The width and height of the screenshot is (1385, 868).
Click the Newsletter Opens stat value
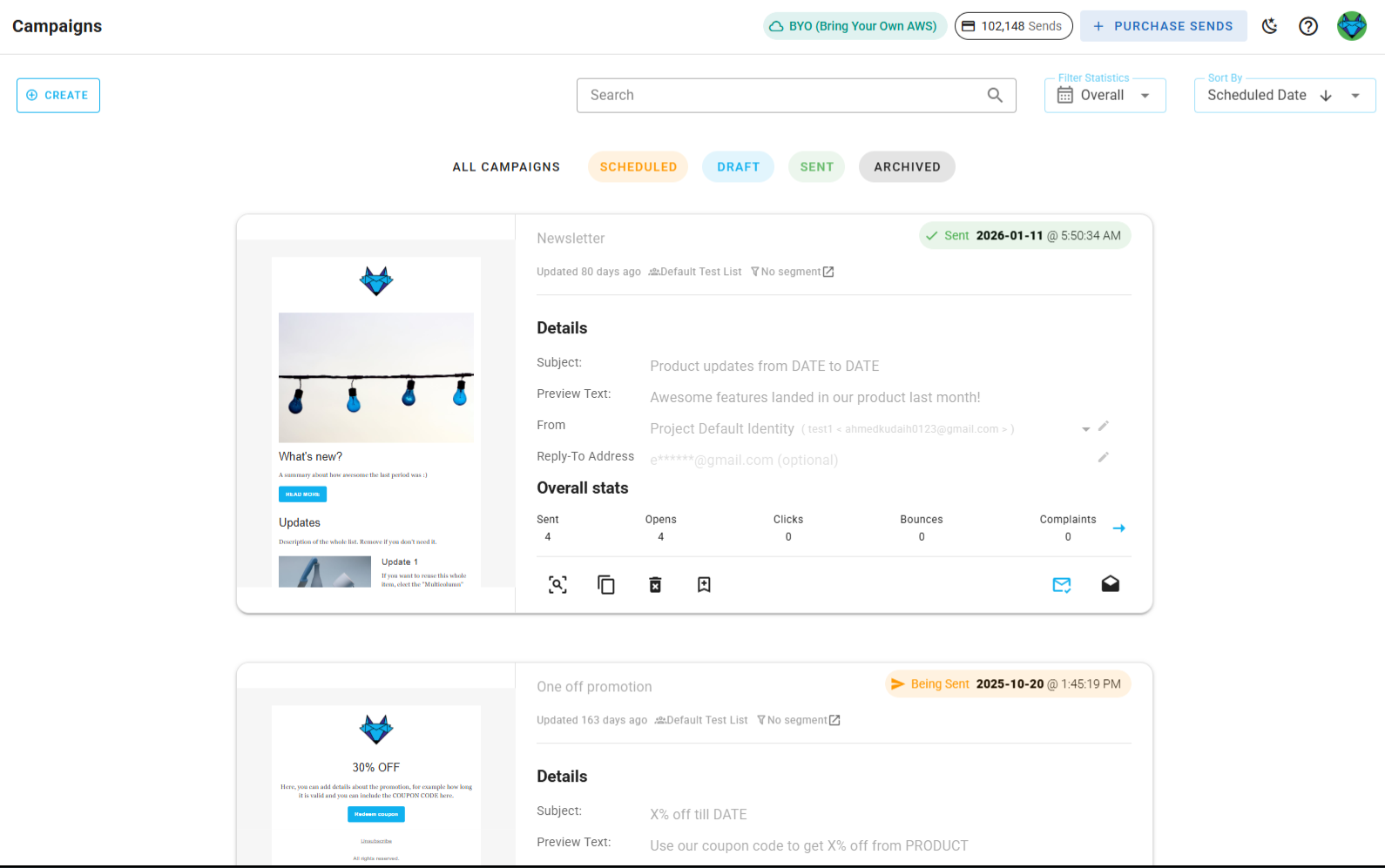(x=661, y=537)
